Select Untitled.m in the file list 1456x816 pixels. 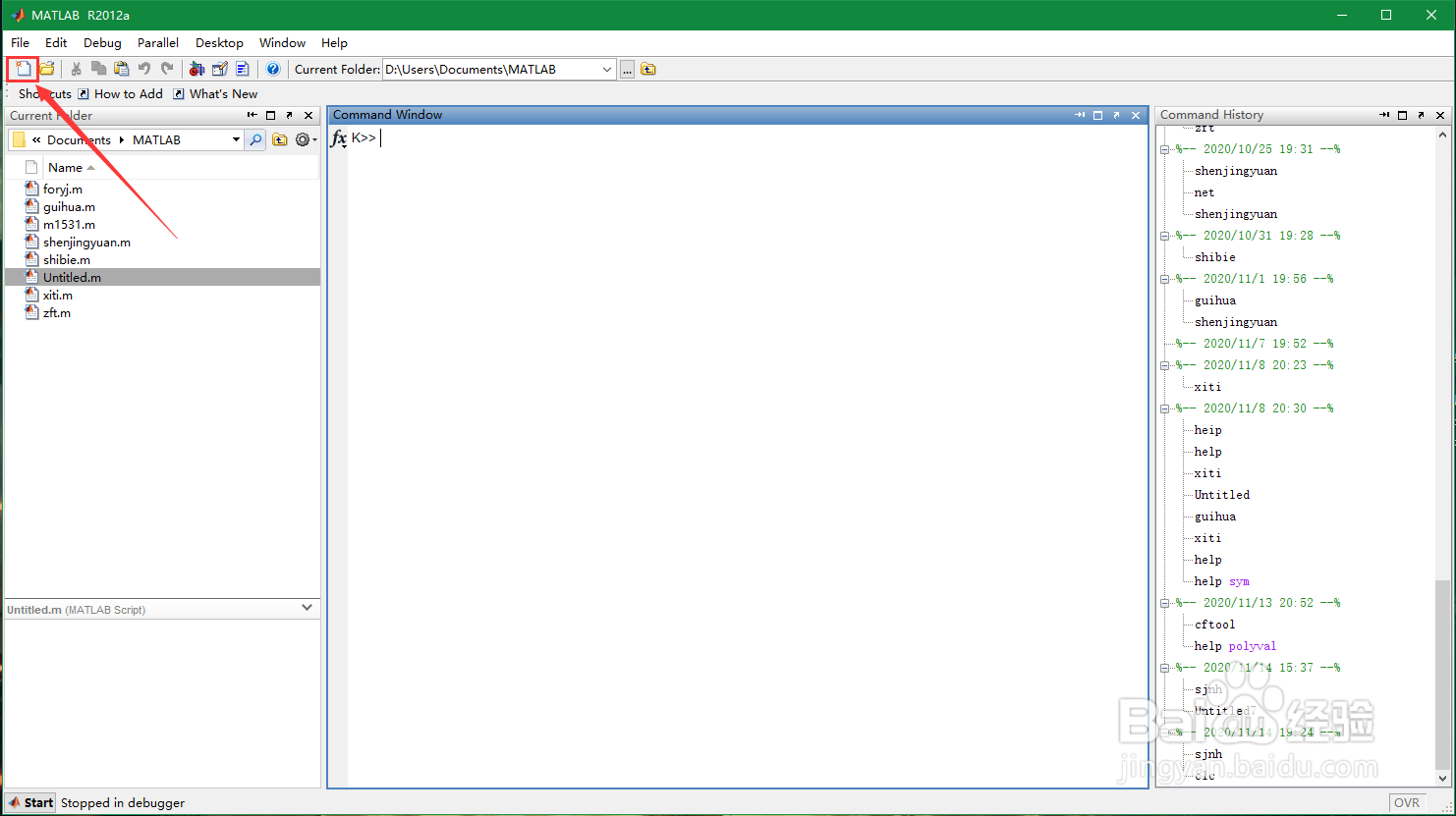pyautogui.click(x=72, y=277)
